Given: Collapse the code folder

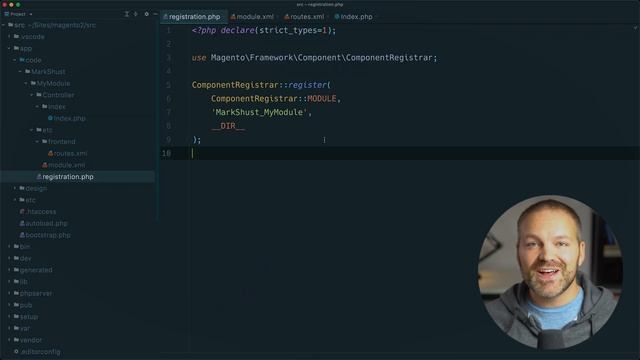Looking at the screenshot, I should pyautogui.click(x=15, y=60).
